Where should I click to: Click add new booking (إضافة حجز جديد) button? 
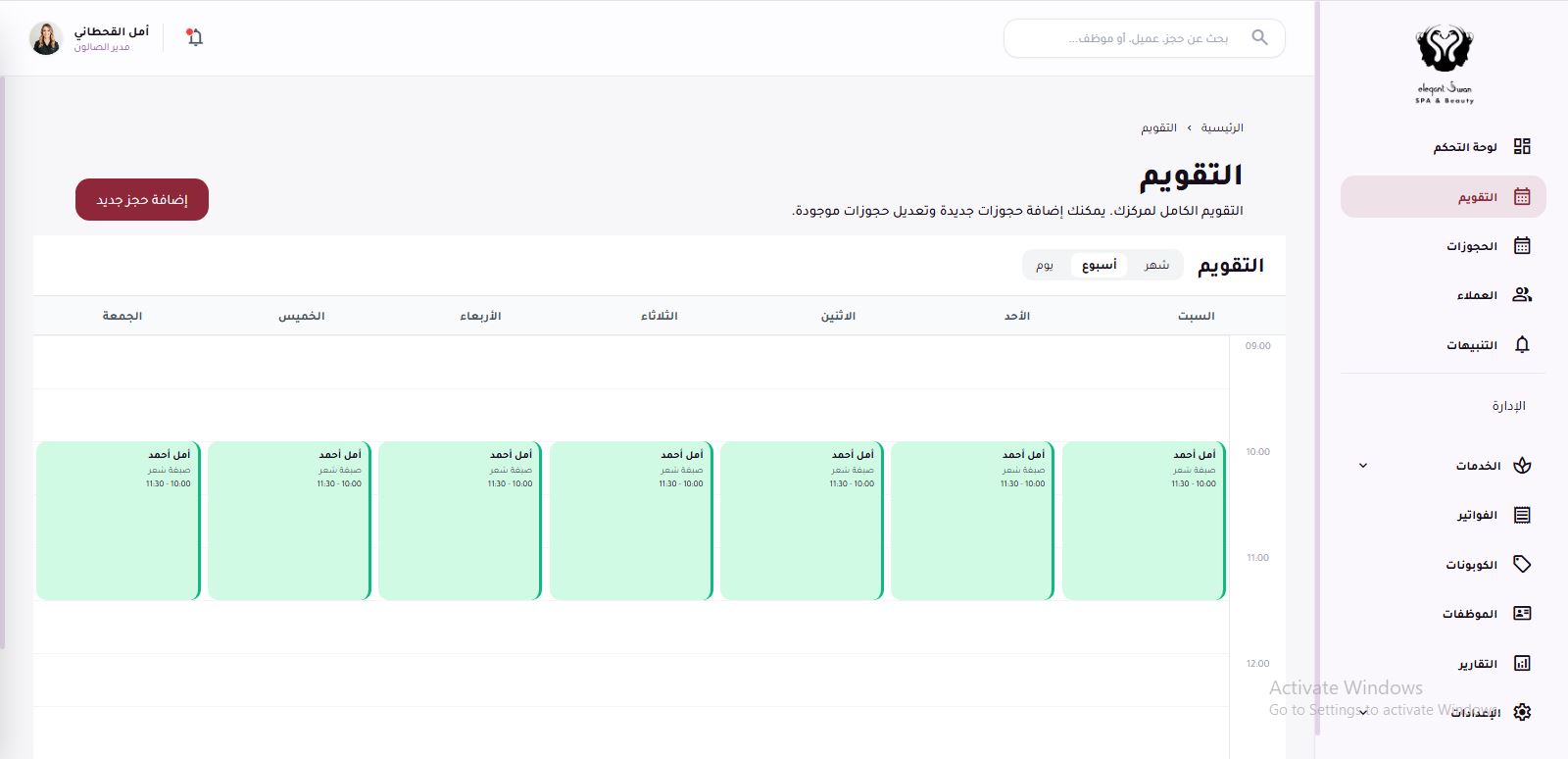click(142, 199)
